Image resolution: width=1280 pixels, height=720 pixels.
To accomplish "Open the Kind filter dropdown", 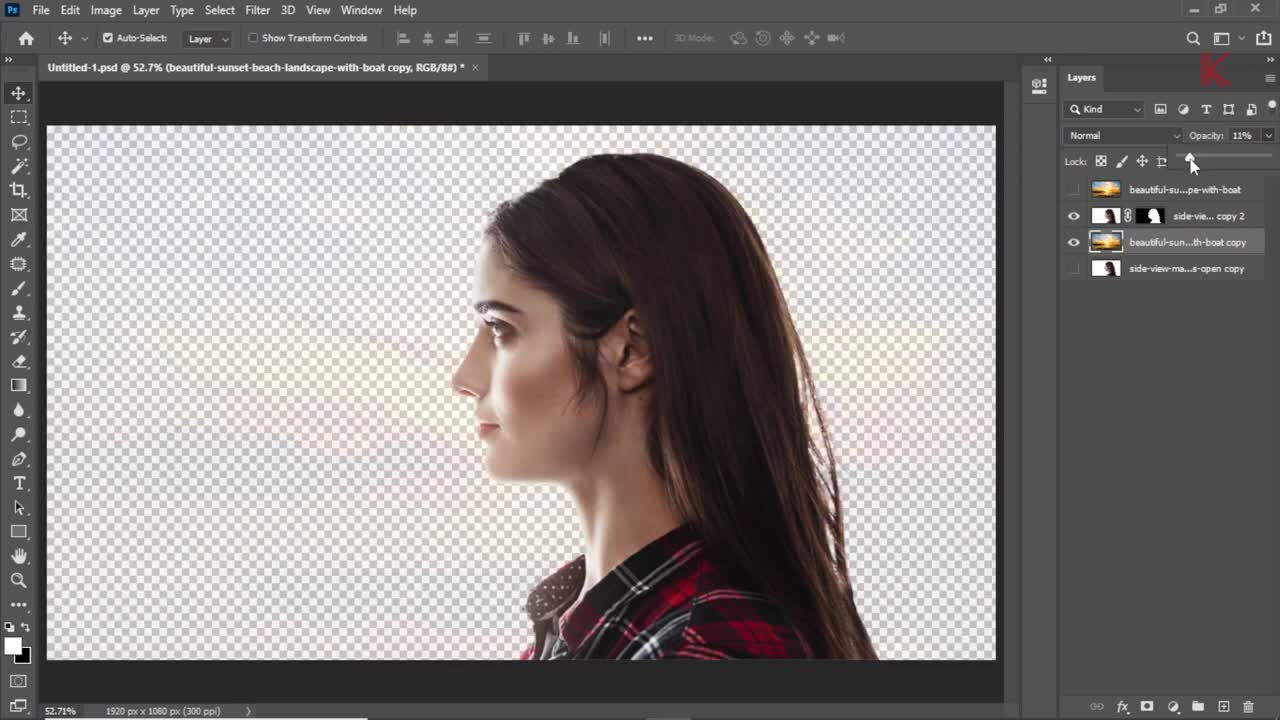I will (x=1105, y=109).
